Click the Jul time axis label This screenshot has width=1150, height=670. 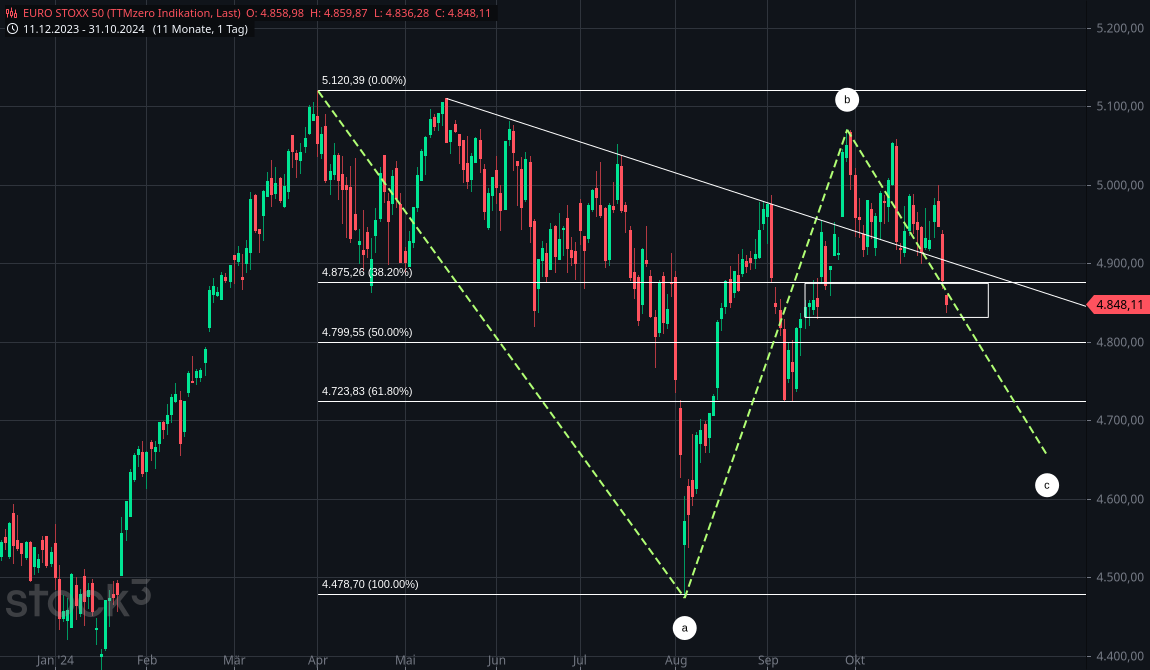[579, 660]
